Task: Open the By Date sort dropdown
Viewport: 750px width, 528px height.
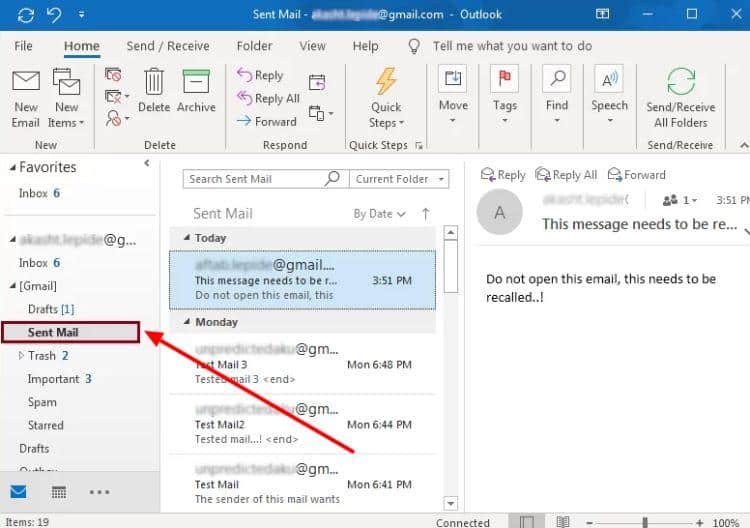Action: (379, 214)
